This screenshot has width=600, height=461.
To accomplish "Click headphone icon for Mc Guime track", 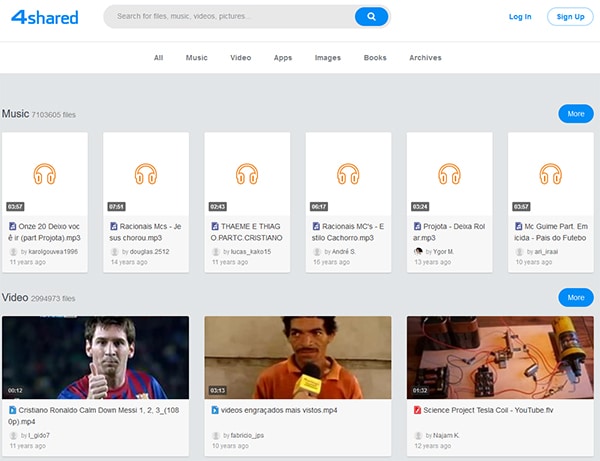I will point(550,174).
